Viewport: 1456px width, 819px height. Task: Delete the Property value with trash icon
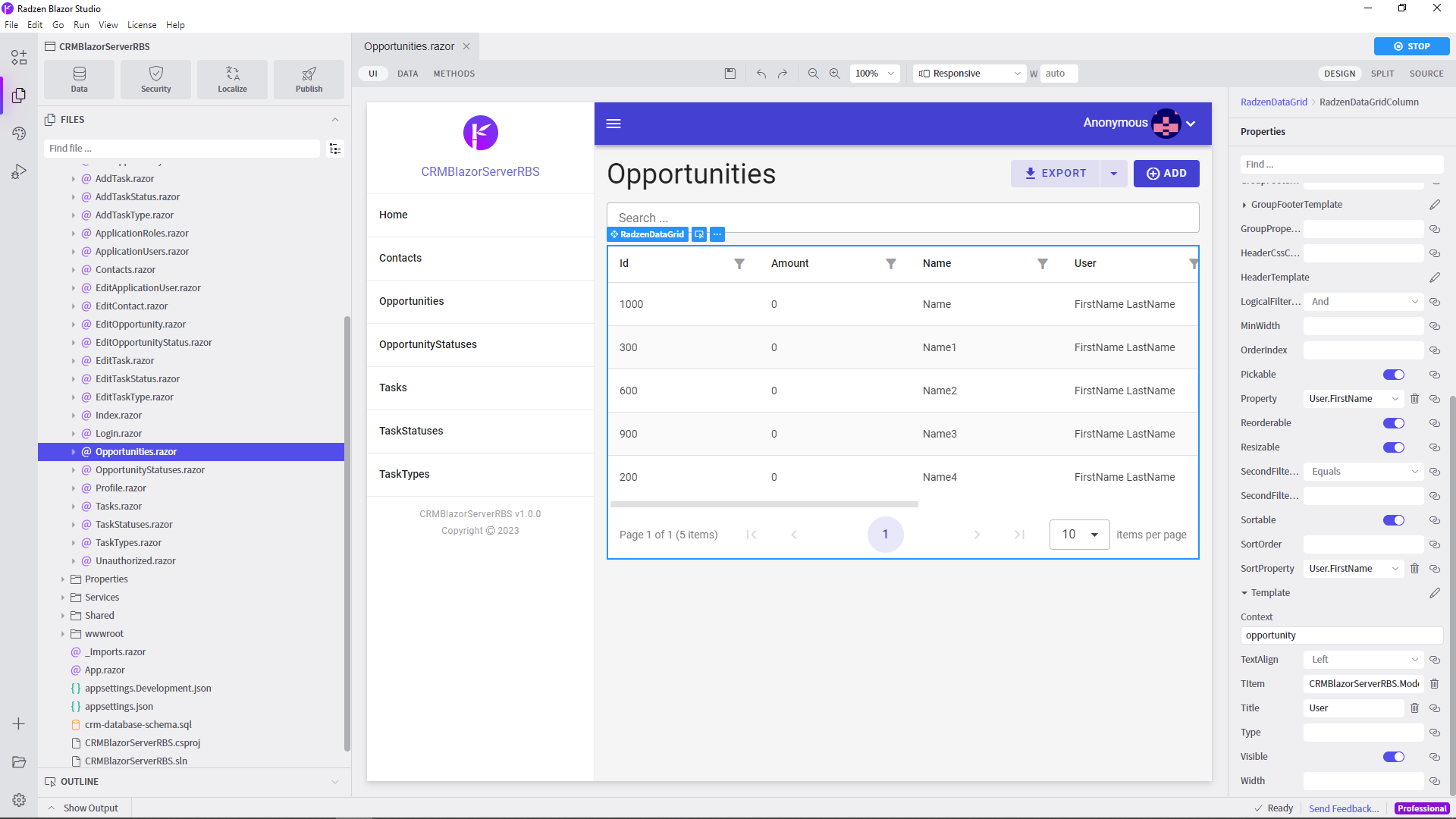tap(1414, 399)
